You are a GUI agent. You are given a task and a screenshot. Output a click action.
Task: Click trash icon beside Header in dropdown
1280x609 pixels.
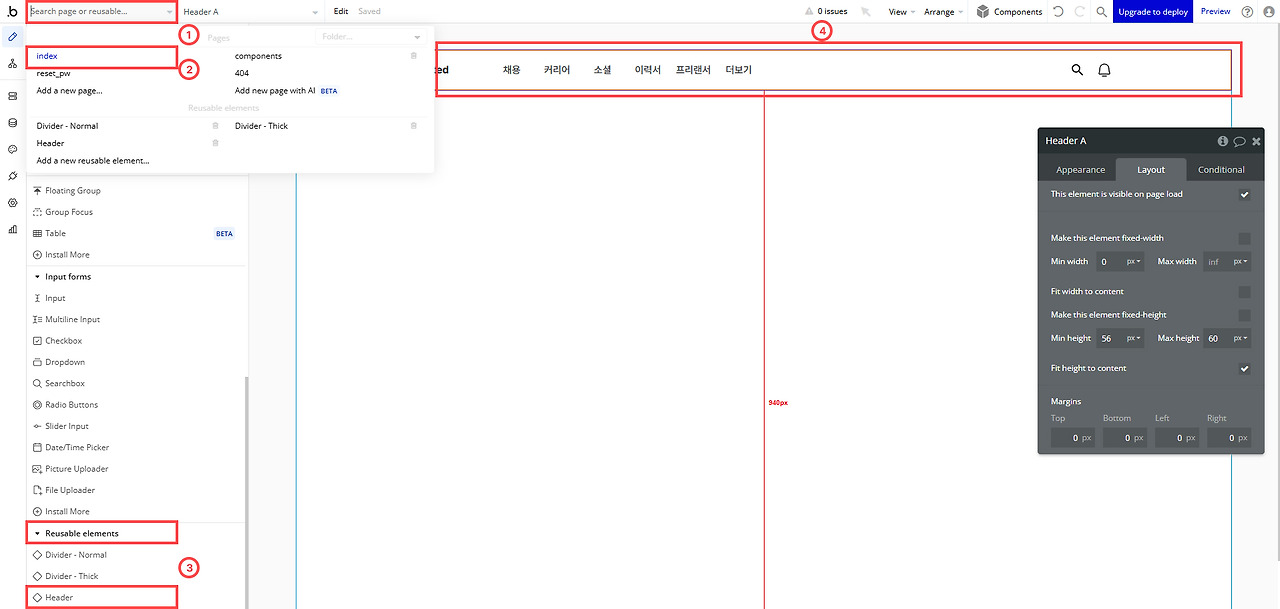click(215, 143)
